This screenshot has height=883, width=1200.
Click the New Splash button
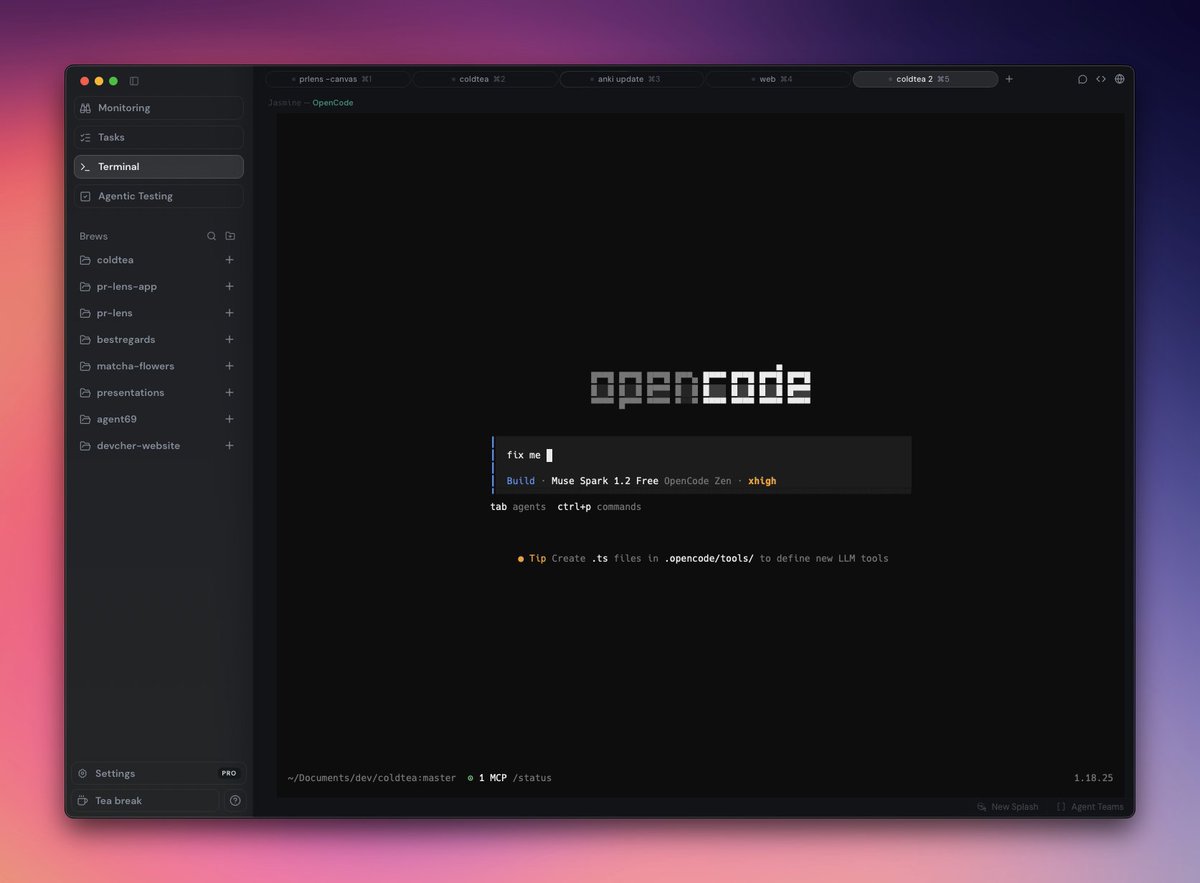click(1008, 807)
